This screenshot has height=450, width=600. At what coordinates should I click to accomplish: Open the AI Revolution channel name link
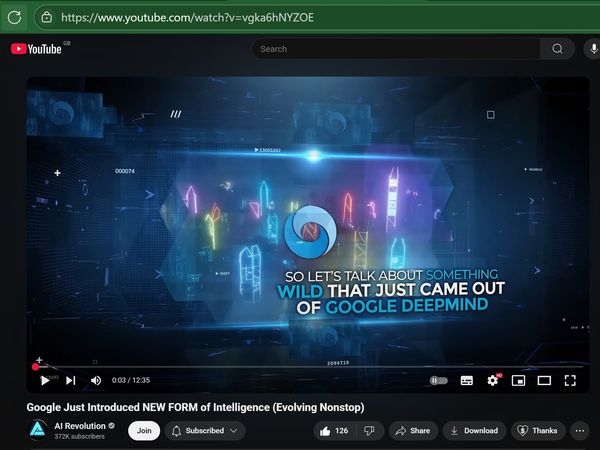coord(80,426)
